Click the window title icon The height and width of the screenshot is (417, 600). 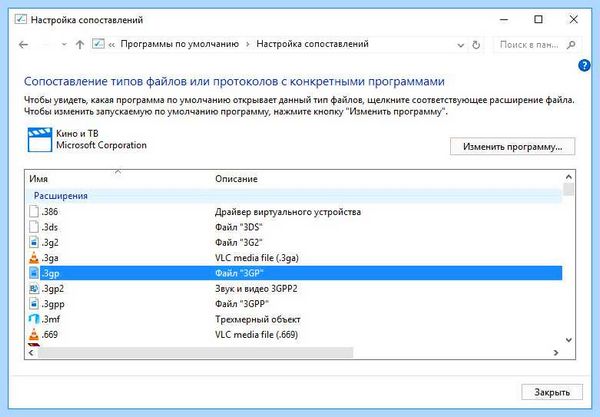click(21, 19)
